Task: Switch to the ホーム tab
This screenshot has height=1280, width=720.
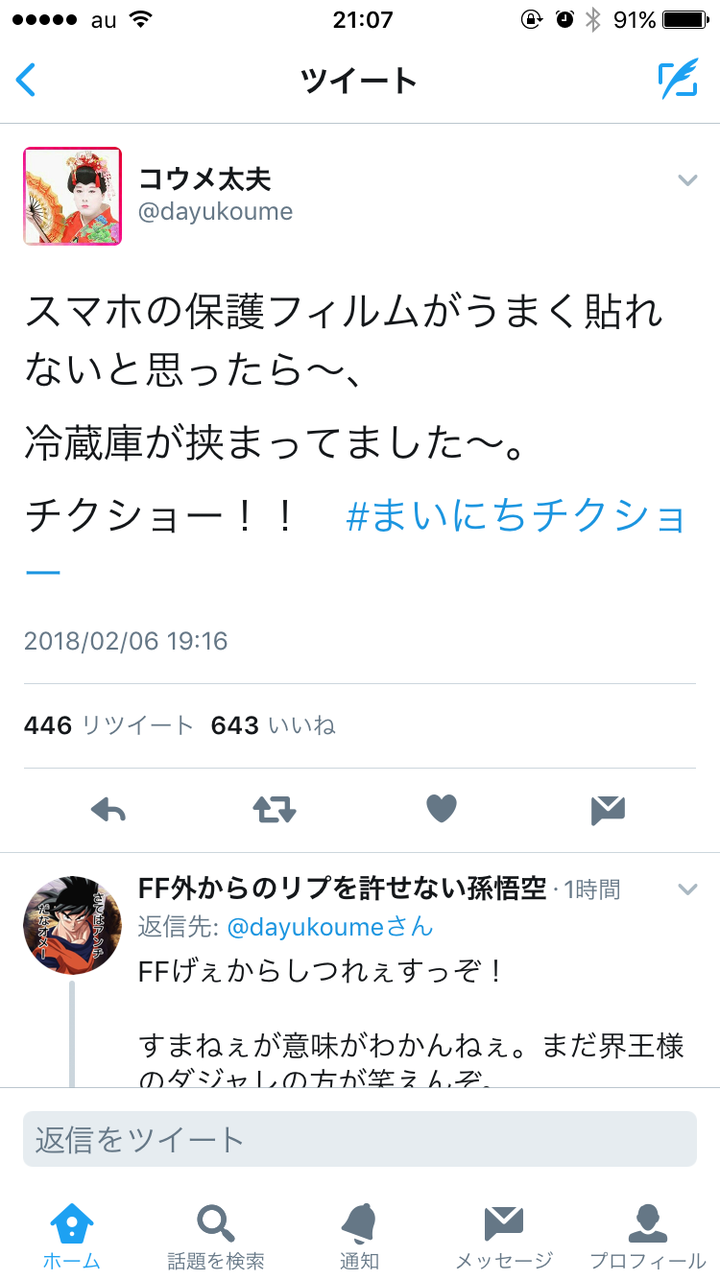Action: 71,1236
